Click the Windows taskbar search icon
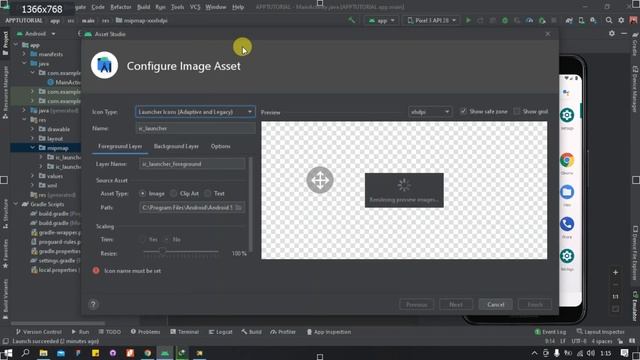Image resolution: width=640 pixels, height=360 pixels. click(x=25, y=353)
